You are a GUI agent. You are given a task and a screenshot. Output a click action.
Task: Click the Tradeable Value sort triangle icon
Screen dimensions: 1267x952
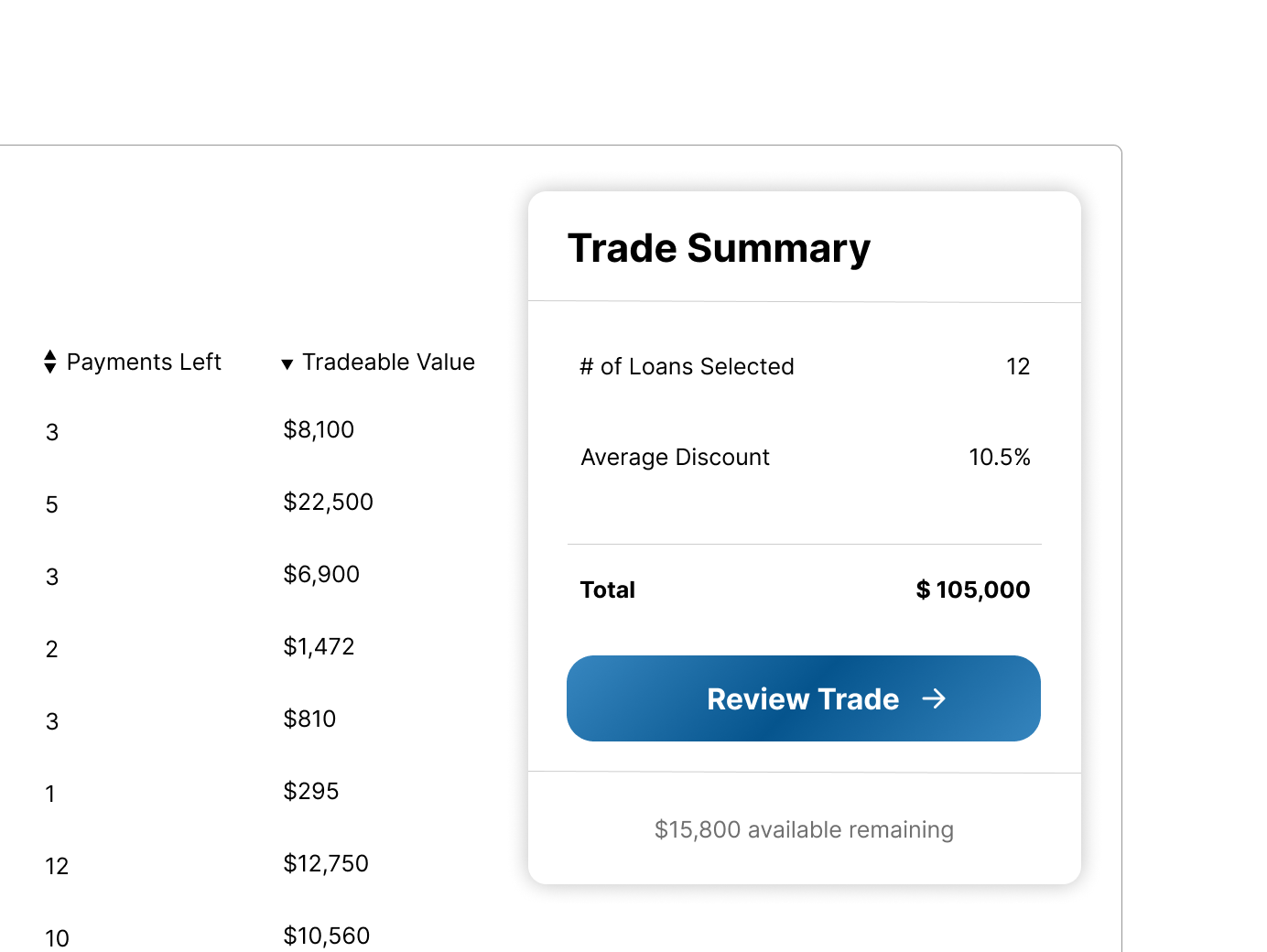(x=287, y=364)
